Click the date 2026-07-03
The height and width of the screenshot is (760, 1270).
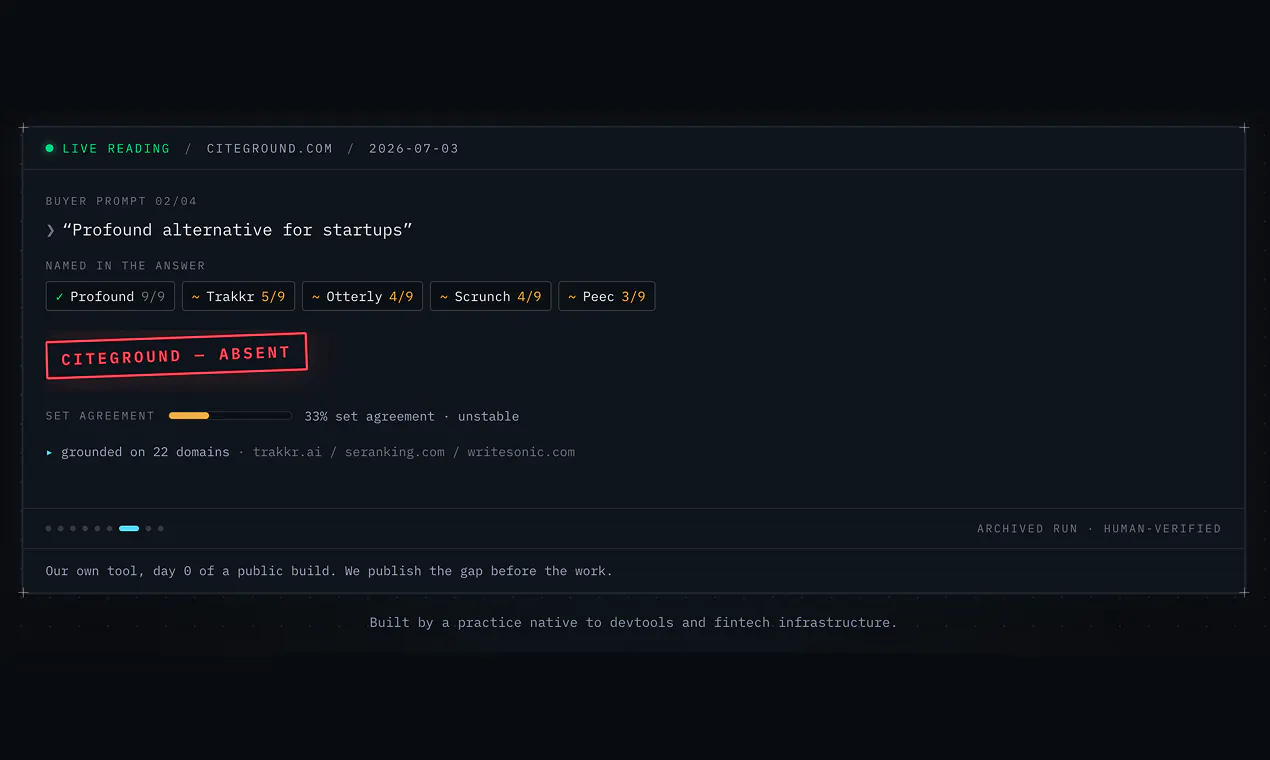(414, 148)
